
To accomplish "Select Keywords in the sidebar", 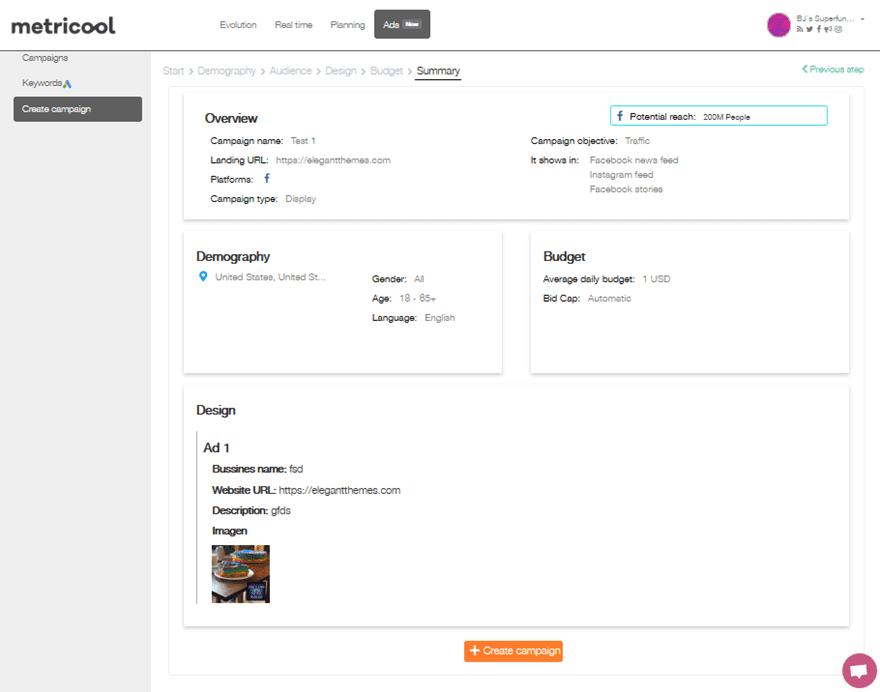I will [46, 83].
